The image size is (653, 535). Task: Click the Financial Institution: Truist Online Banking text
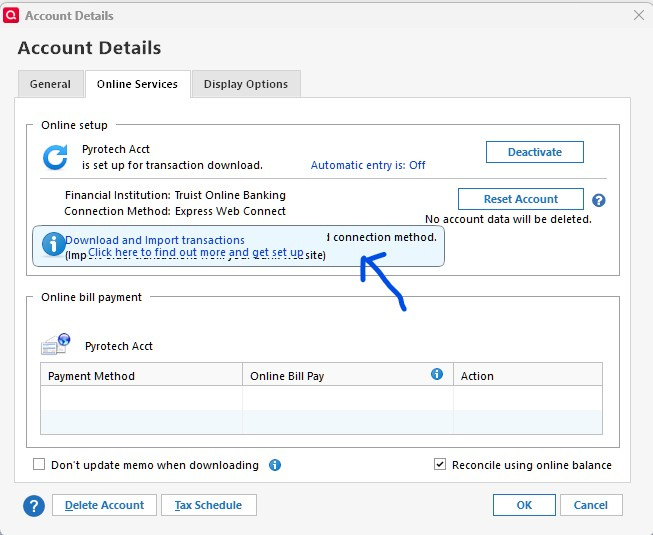(175, 195)
